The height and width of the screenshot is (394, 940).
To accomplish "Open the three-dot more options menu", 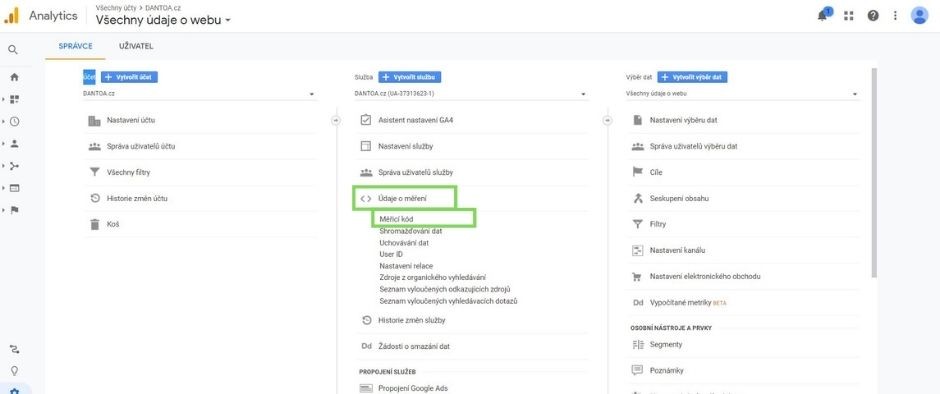I will (x=895, y=16).
